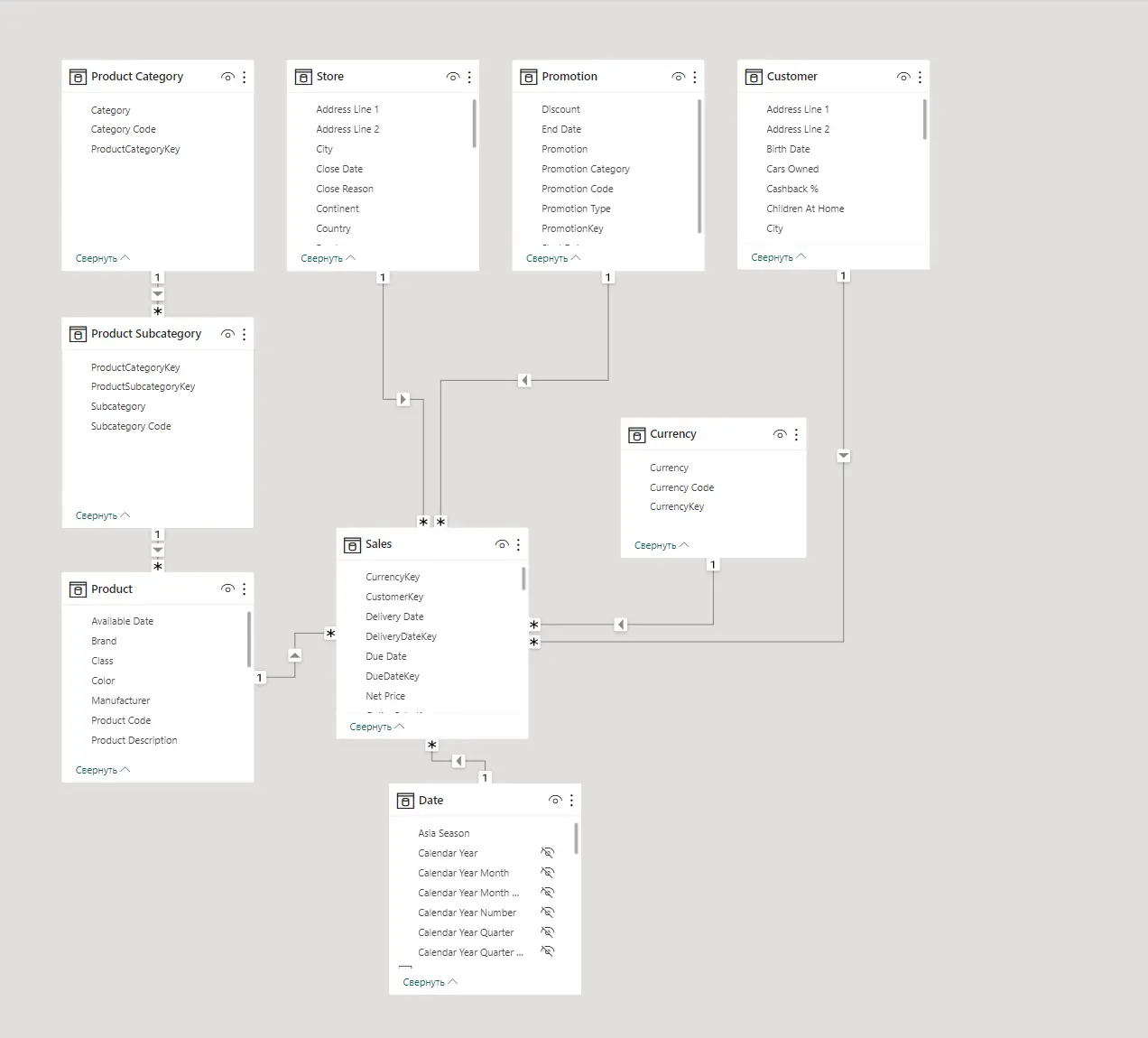The height and width of the screenshot is (1038, 1148).
Task: Click the filter arrow on the Product to Sales relationship
Action: coord(294,655)
